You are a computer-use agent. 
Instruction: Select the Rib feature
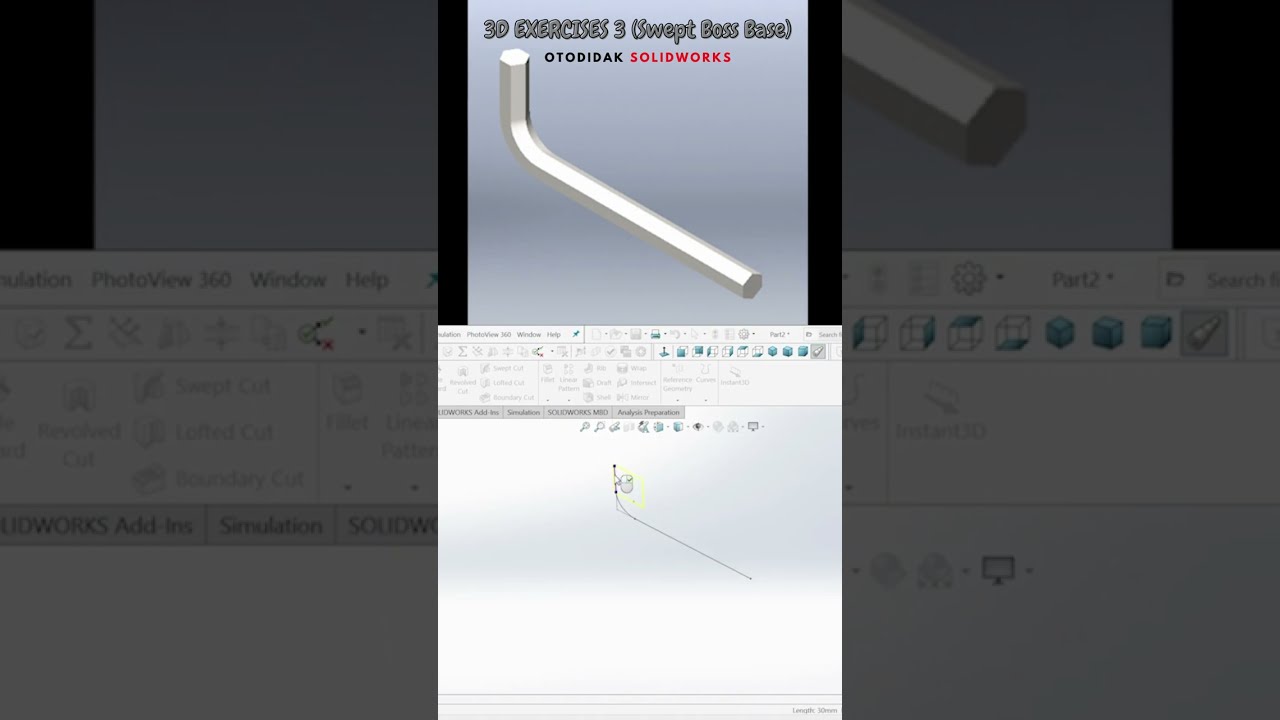click(x=595, y=368)
